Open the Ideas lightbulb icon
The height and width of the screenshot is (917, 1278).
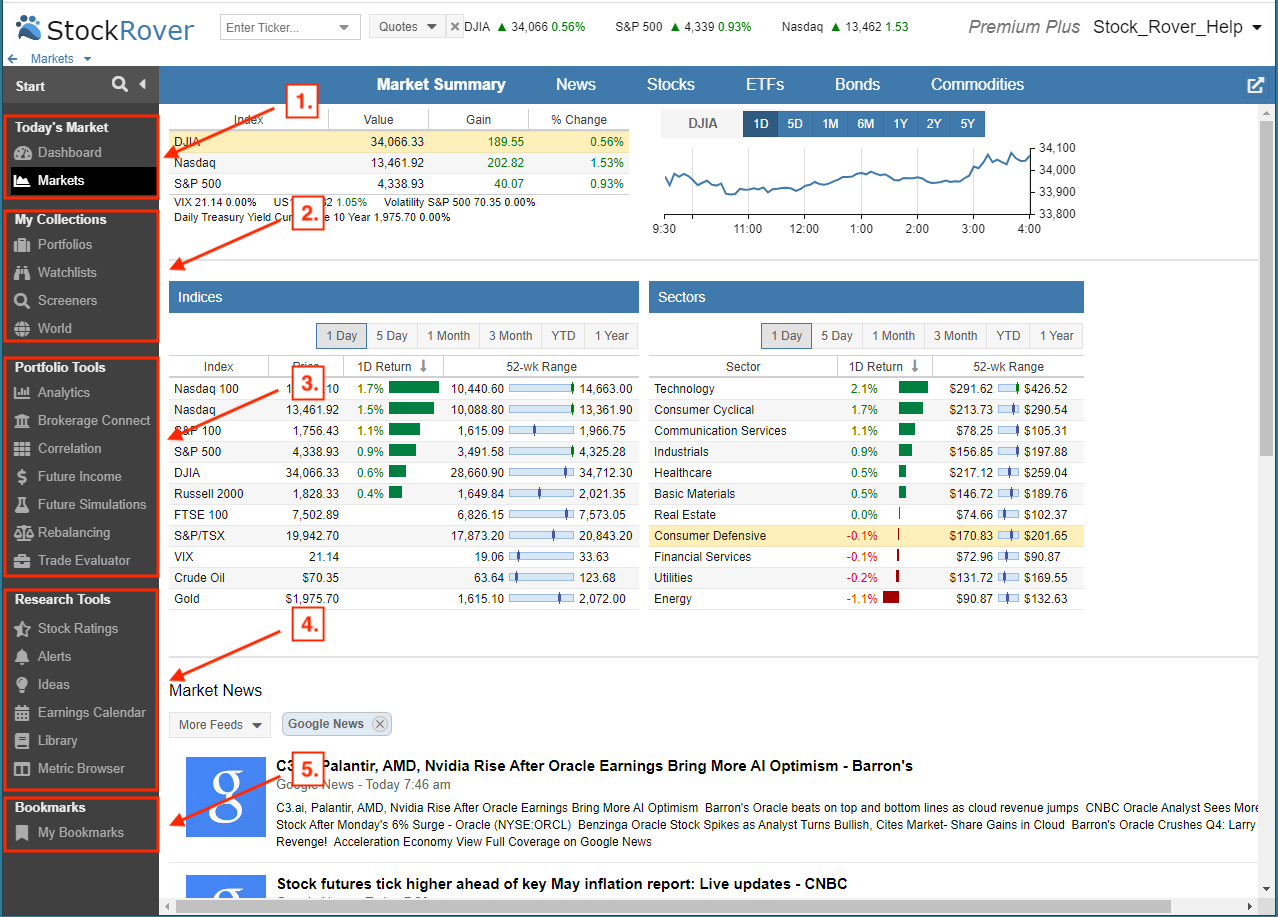[x=22, y=685]
